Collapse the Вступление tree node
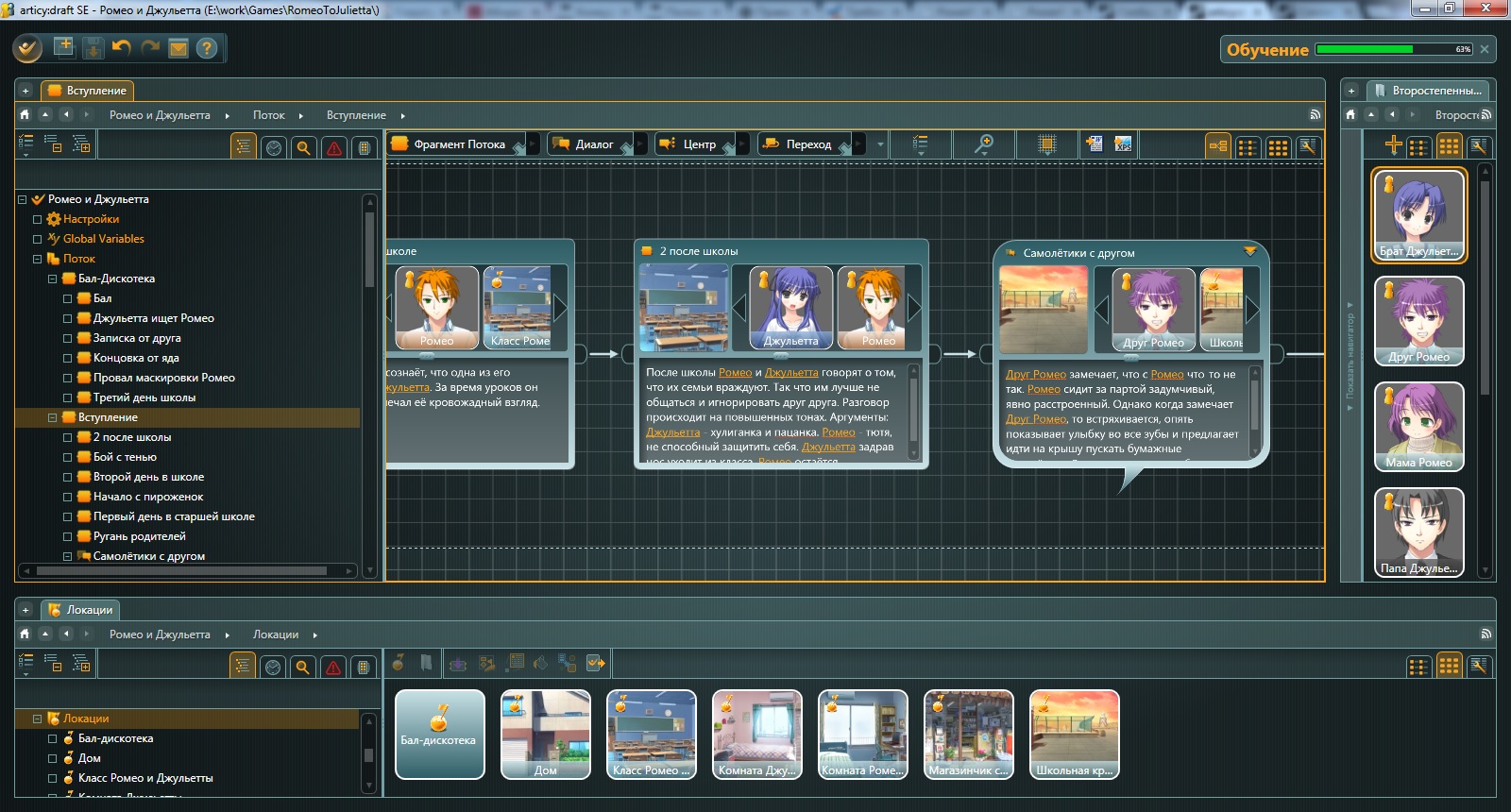The image size is (1511, 812). click(x=53, y=417)
